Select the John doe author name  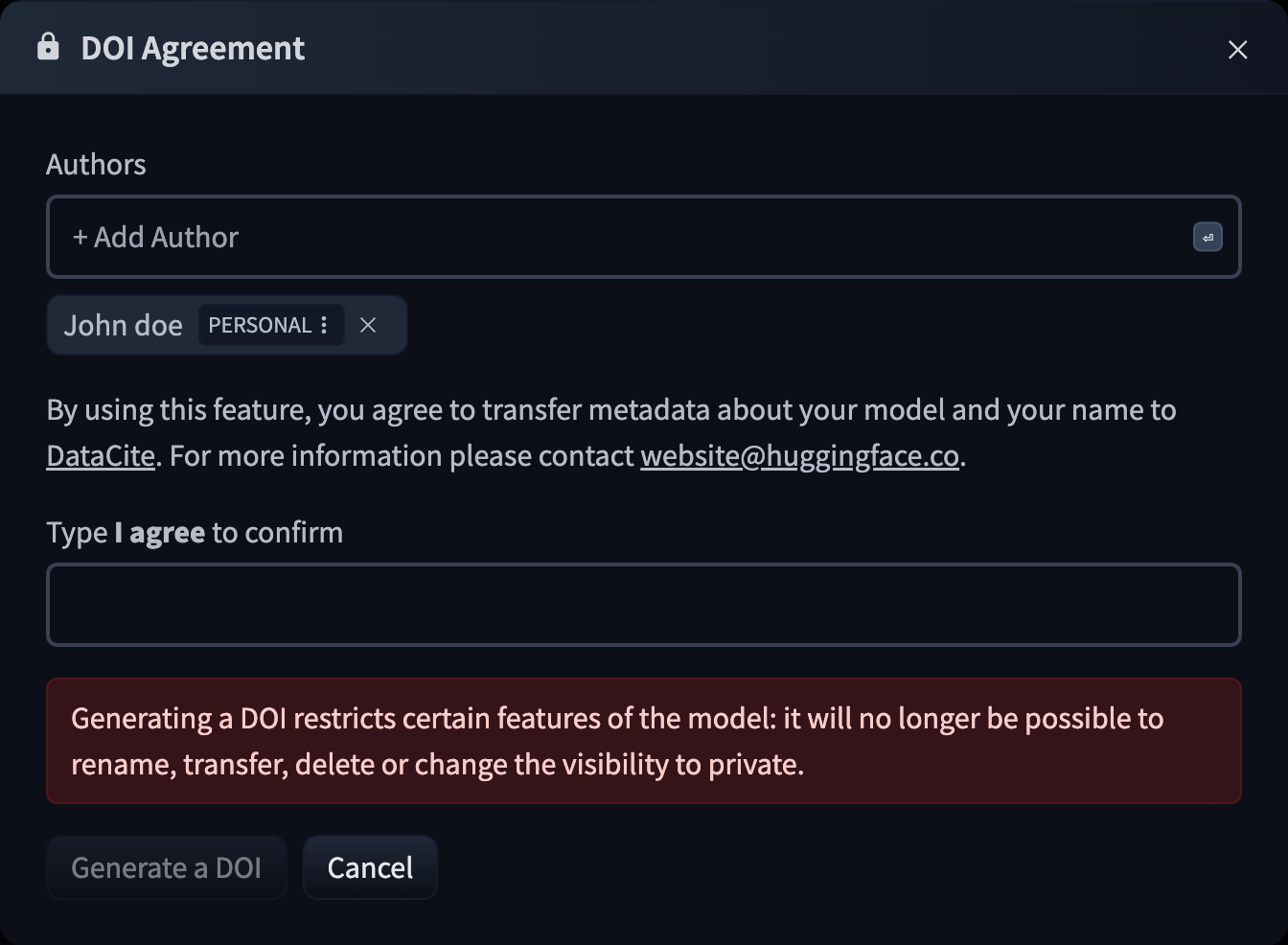[x=123, y=326]
